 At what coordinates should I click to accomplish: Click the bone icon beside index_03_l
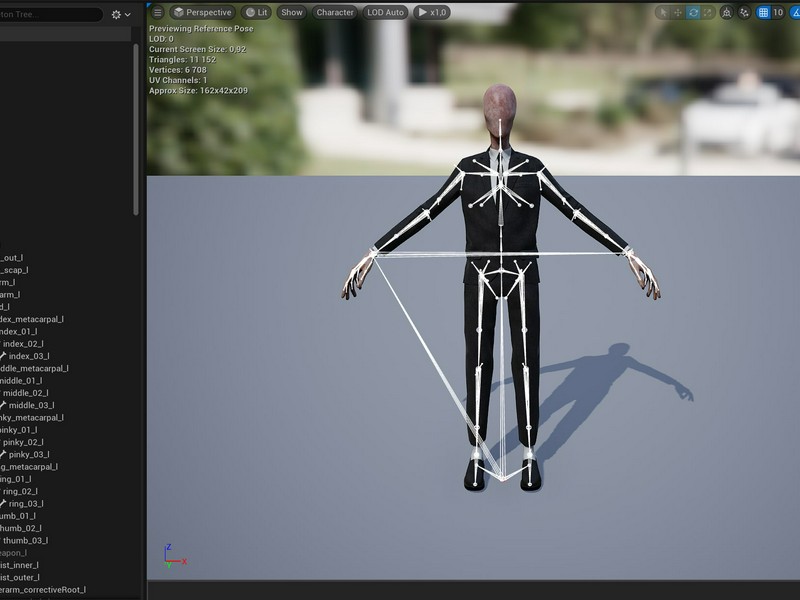point(3,356)
